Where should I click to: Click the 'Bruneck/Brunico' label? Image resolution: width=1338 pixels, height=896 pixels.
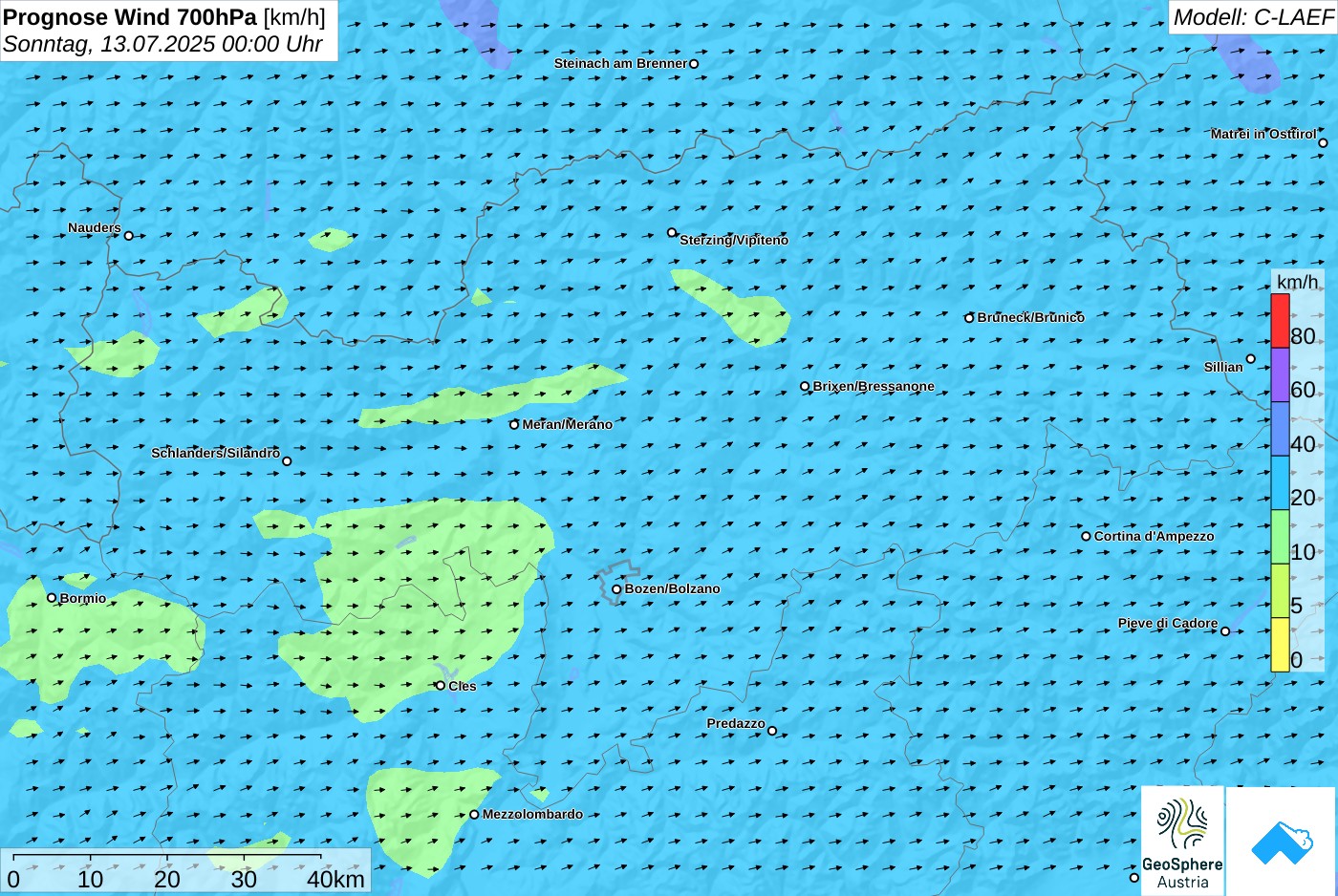pyautogui.click(x=1030, y=317)
